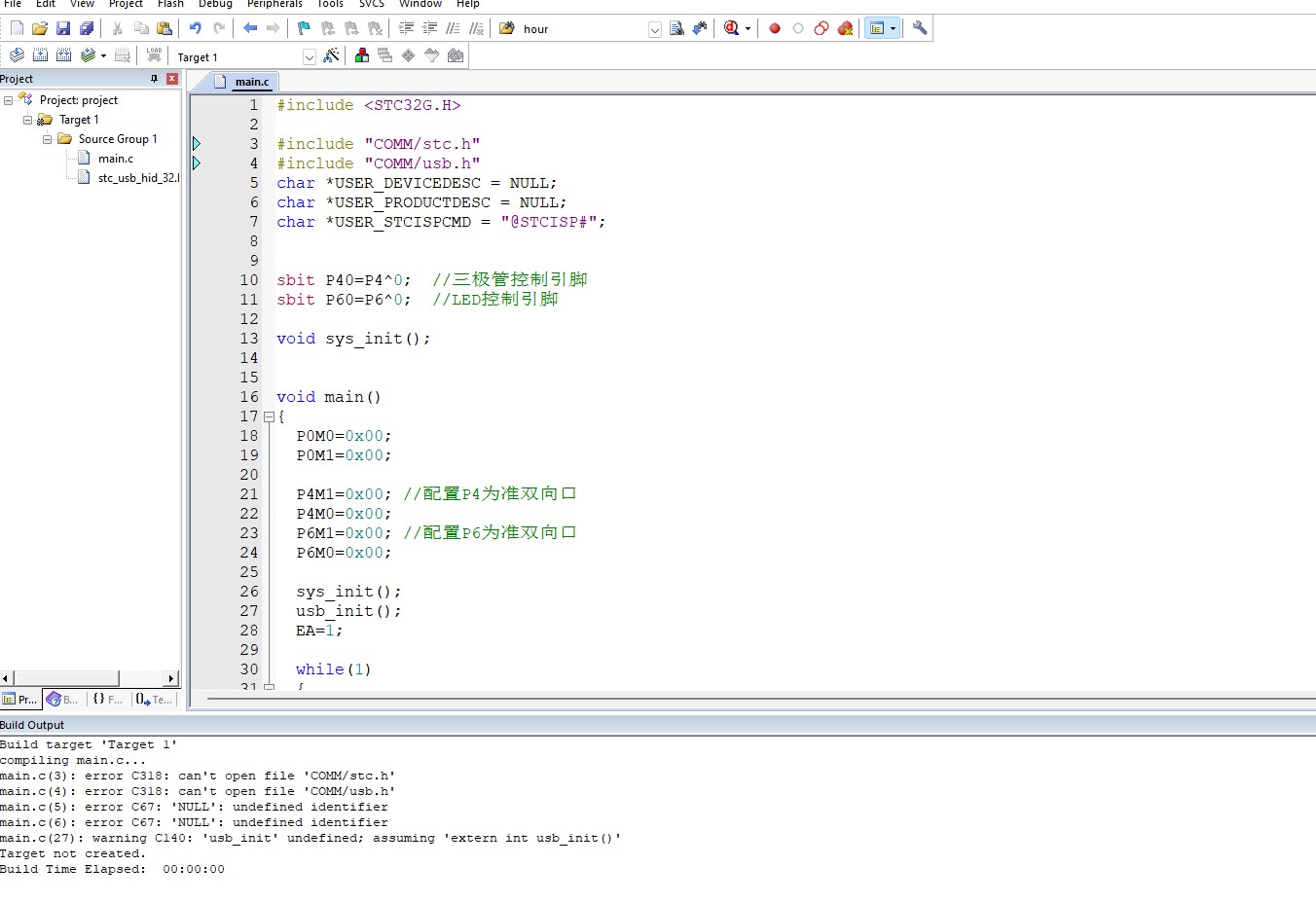Navigate backwards with the blue arrow
Viewport: 1316px width, 903px height.
pyautogui.click(x=250, y=28)
